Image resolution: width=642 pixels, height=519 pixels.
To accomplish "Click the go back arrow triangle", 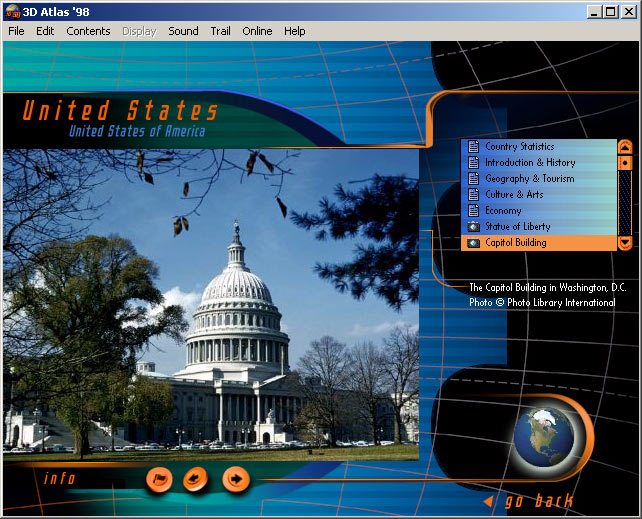I will coord(488,501).
